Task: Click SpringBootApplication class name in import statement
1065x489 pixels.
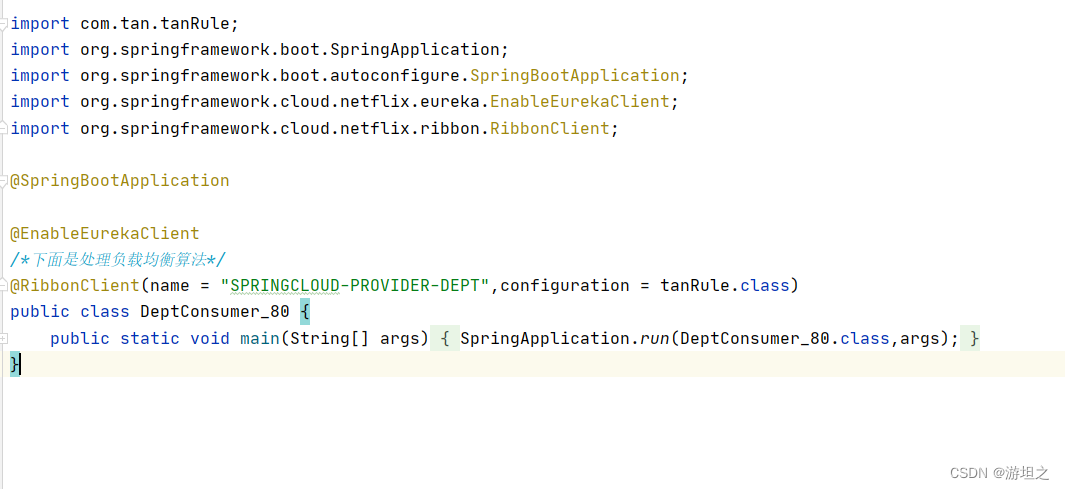Action: (x=574, y=76)
